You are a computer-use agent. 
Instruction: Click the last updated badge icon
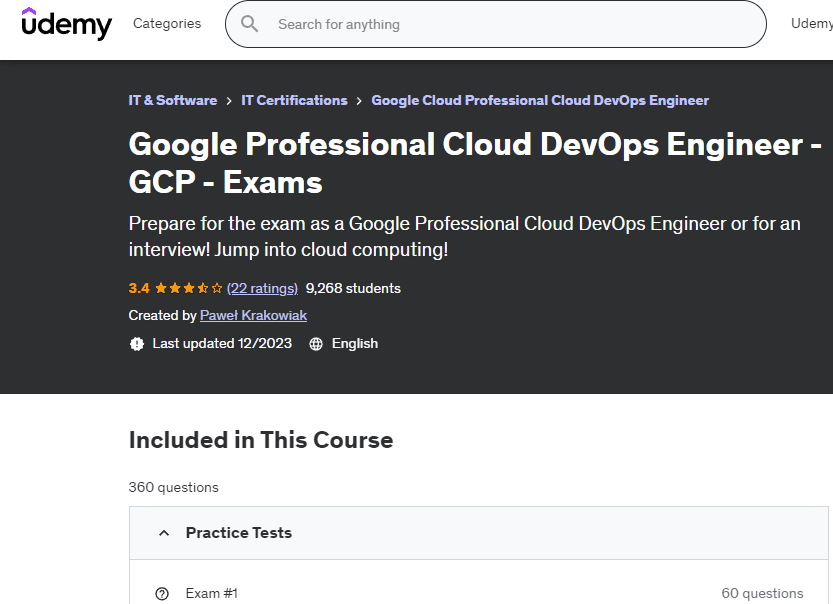click(x=137, y=344)
